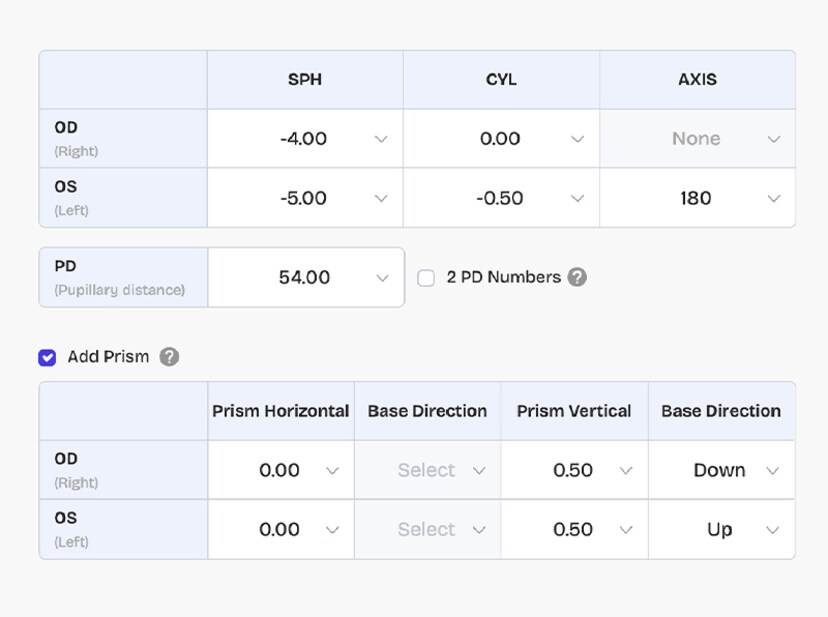Open the OS AXIS dropdown showing 180
Viewport: 828px width, 617px height.
(697, 198)
